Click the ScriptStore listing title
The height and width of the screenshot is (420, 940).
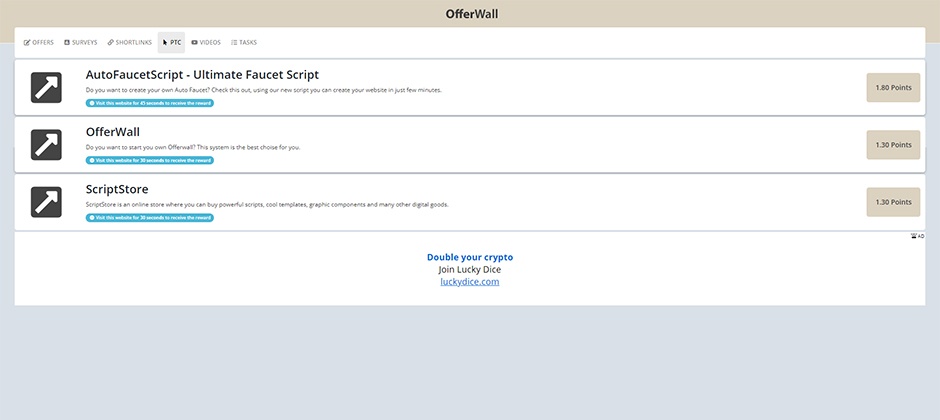pos(117,189)
